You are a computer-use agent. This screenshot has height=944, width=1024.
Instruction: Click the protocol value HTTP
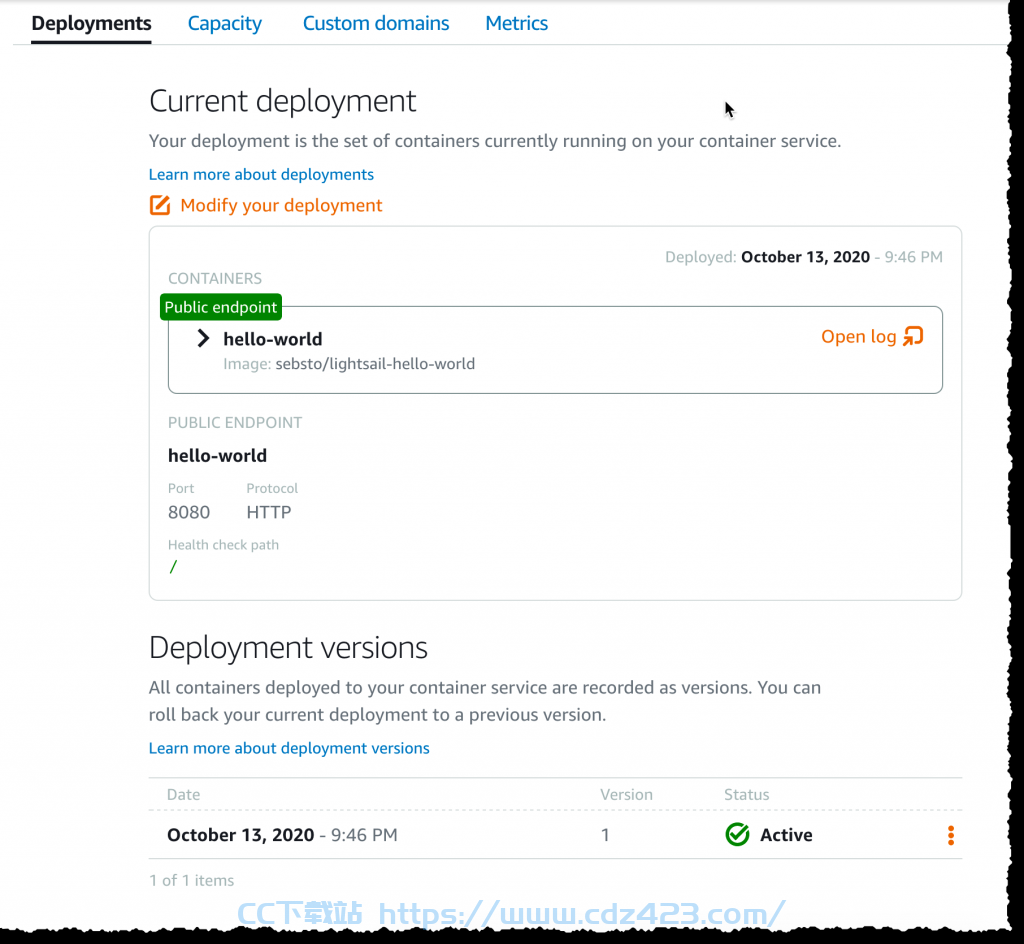point(268,512)
